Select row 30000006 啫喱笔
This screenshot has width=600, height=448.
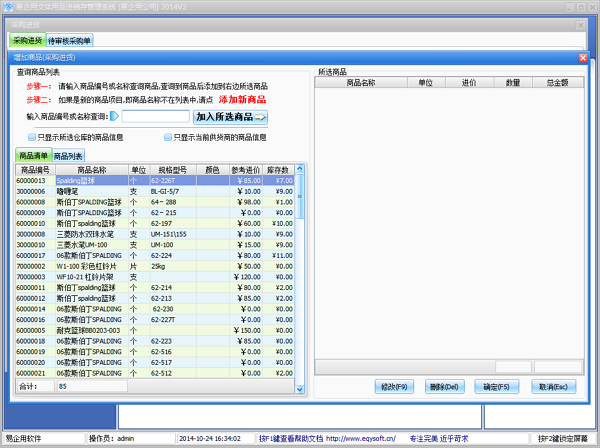coord(155,191)
